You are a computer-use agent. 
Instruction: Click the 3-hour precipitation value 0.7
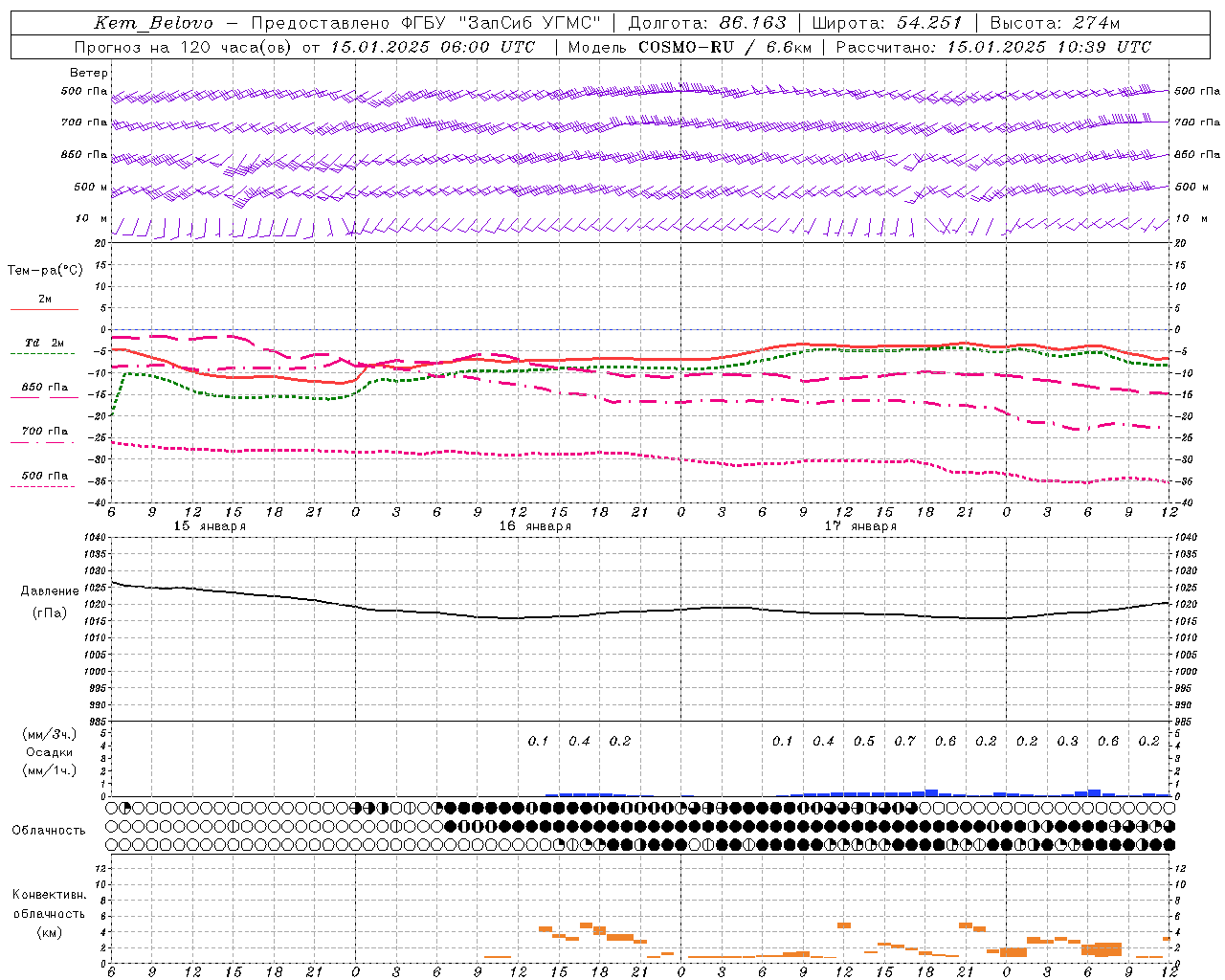point(904,741)
